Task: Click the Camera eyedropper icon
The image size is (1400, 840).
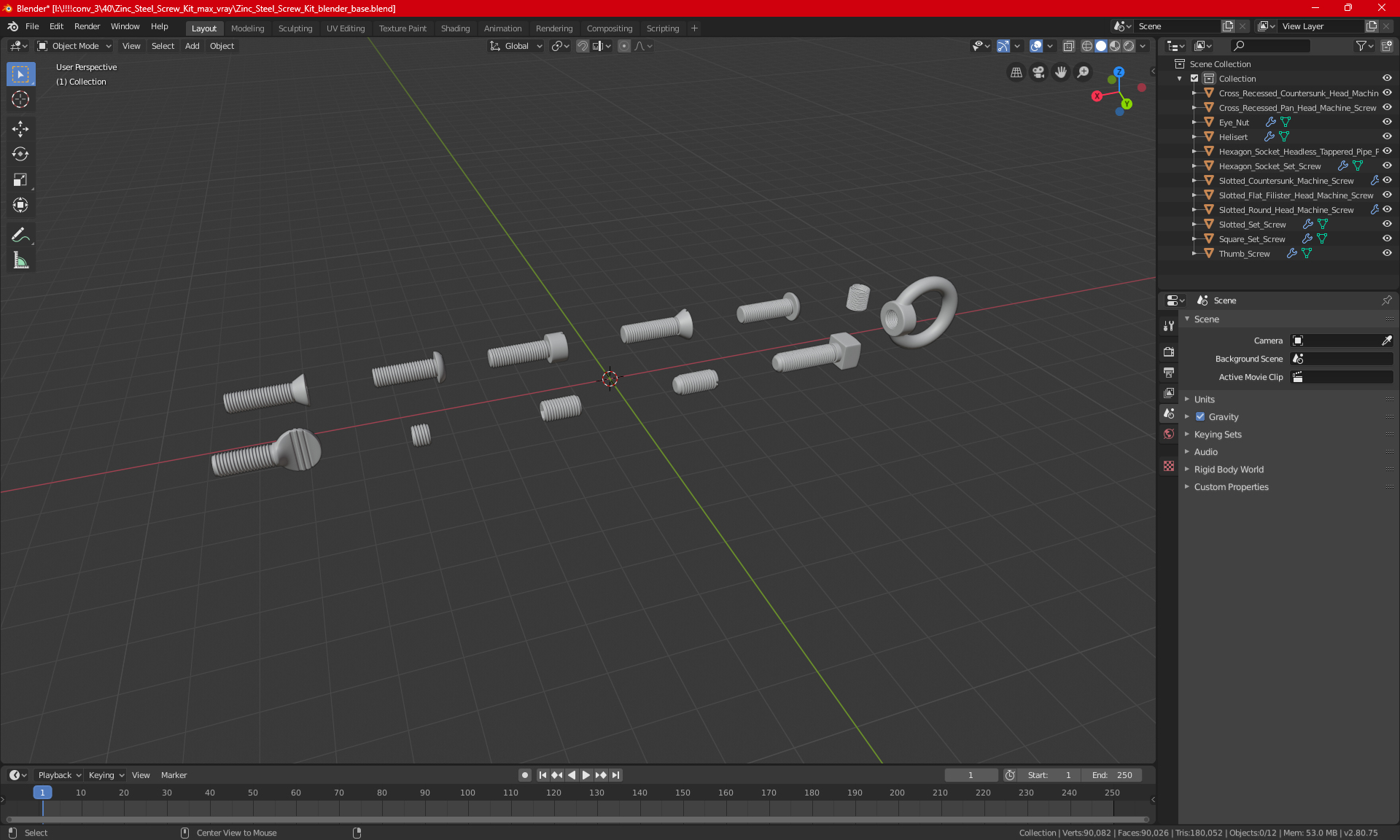Action: 1386,341
